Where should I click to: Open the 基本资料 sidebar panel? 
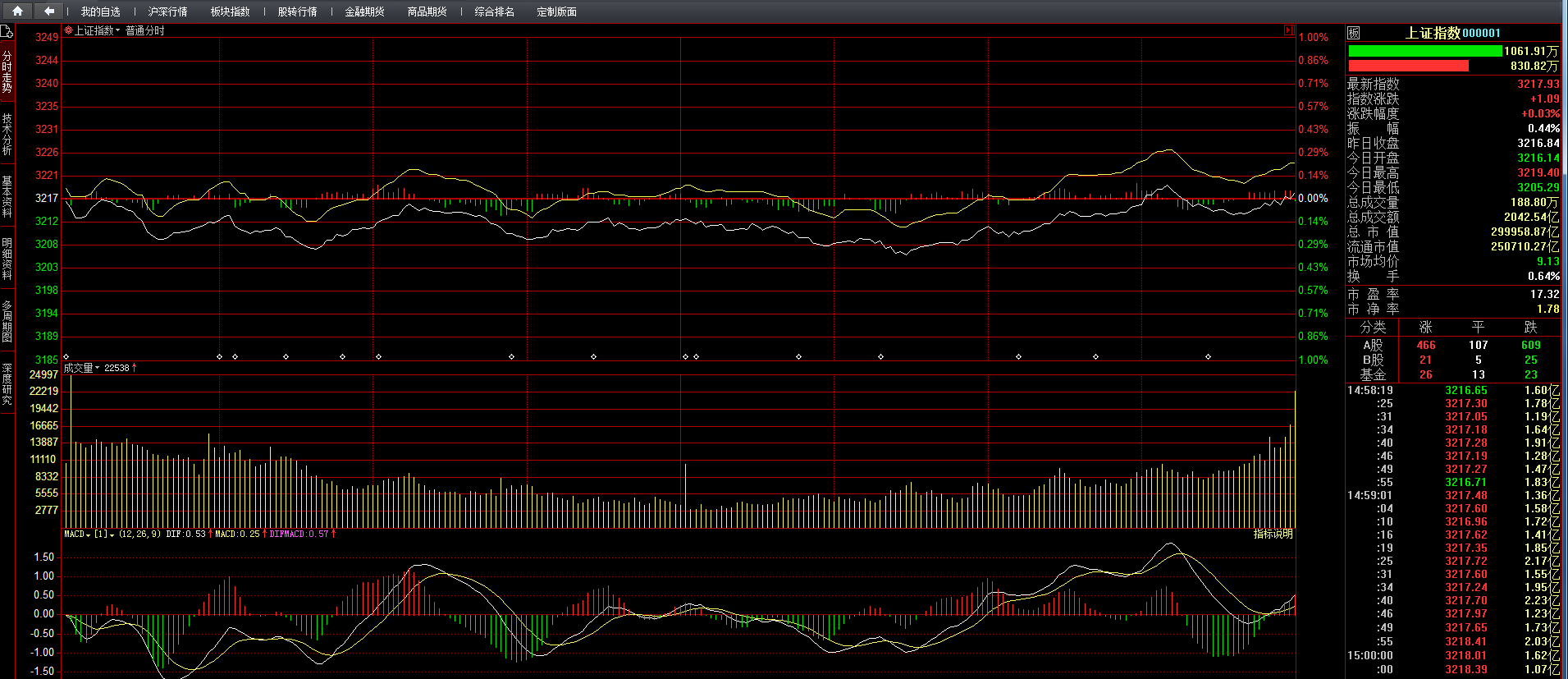coord(7,197)
